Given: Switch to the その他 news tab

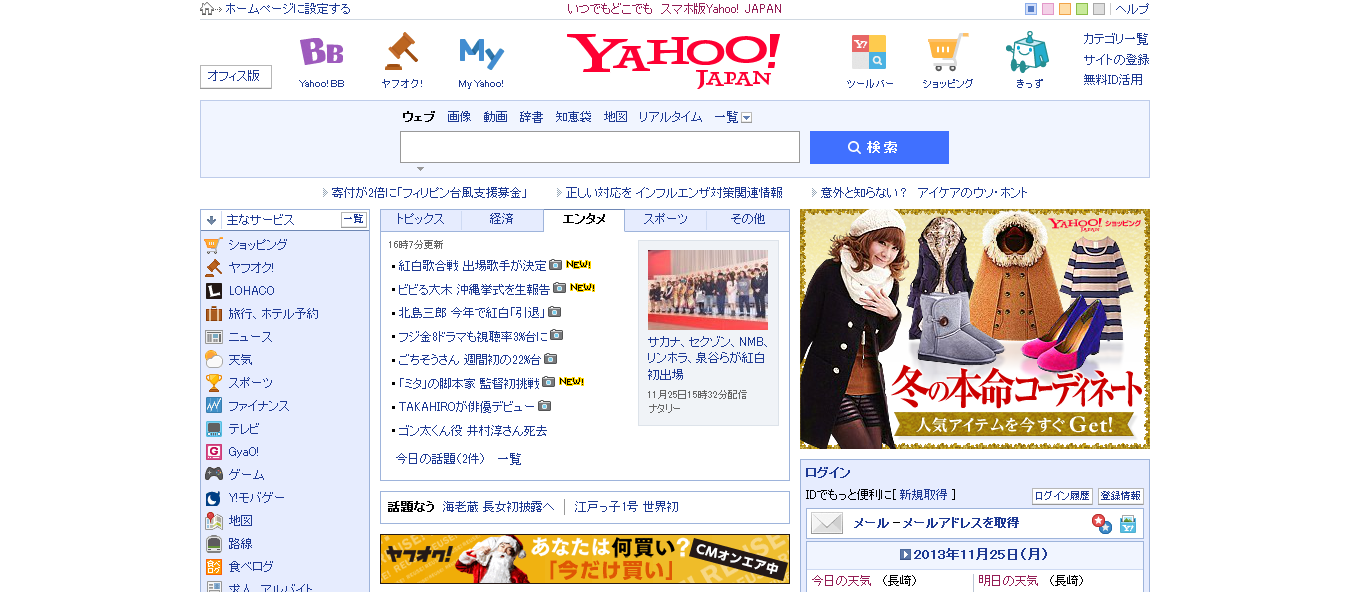Looking at the screenshot, I should pyautogui.click(x=747, y=220).
